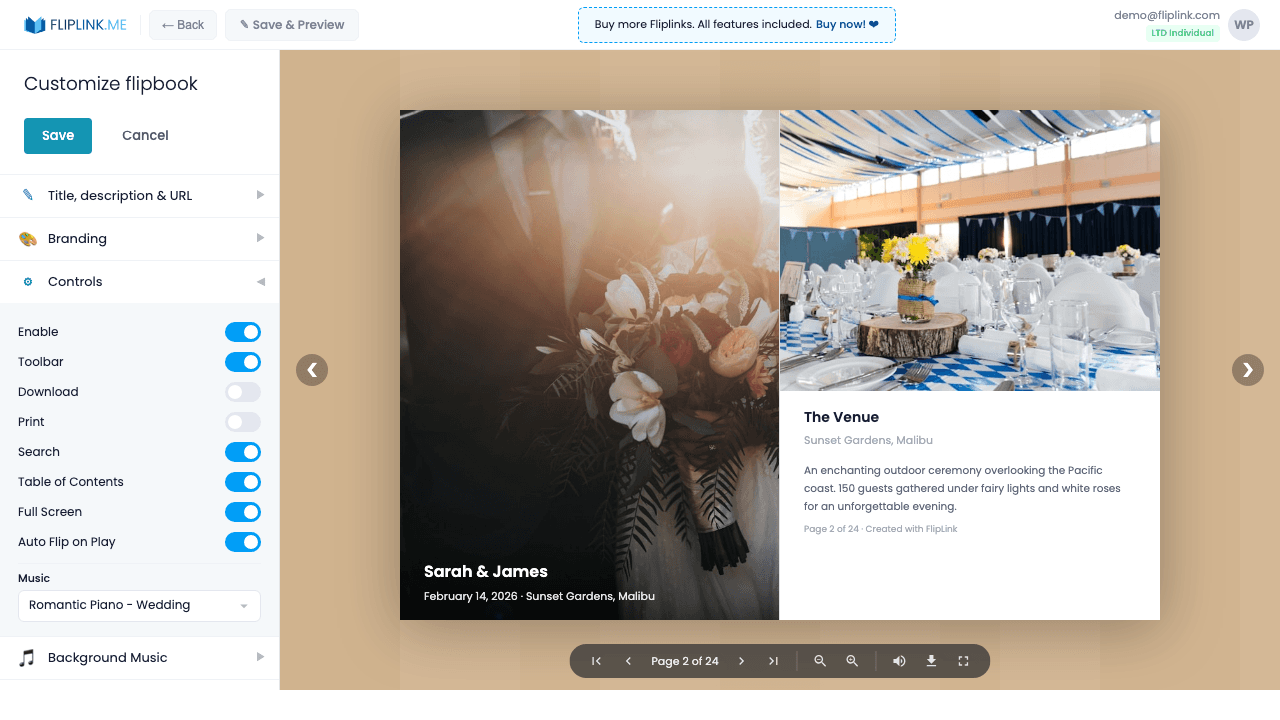Enable the Download option
The image size is (1280, 720).
pyautogui.click(x=243, y=391)
